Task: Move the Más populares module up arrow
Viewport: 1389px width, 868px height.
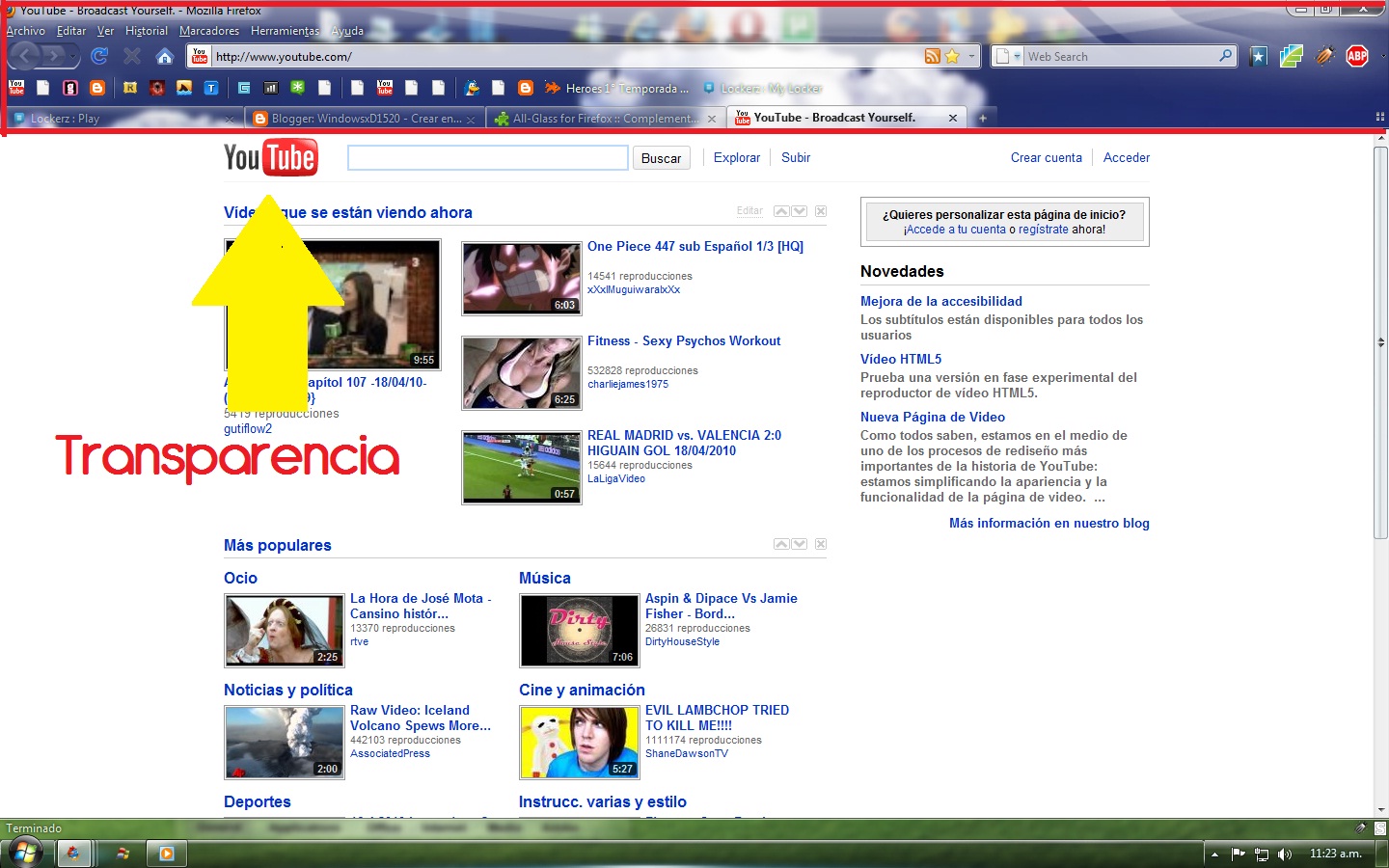Action: pos(781,544)
